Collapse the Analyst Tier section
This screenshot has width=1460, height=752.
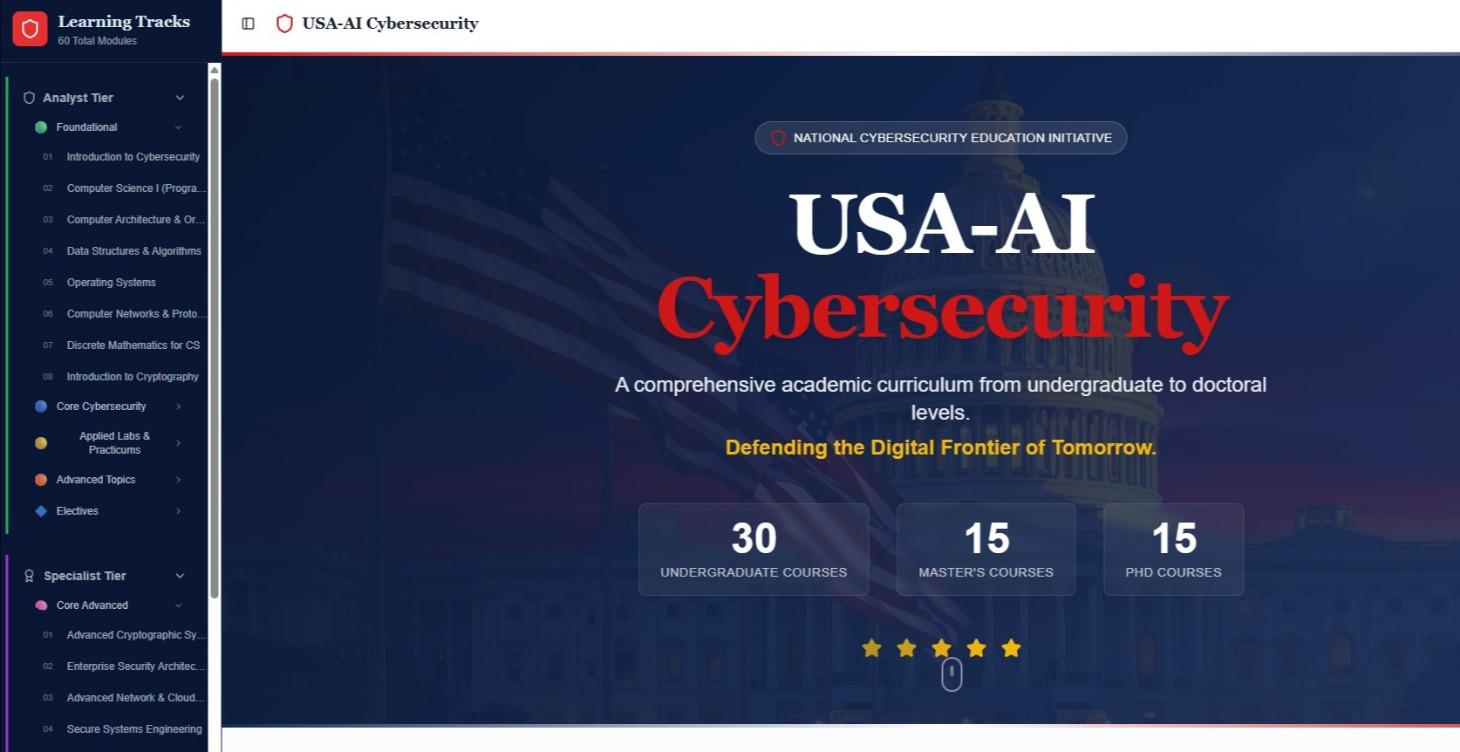point(180,97)
